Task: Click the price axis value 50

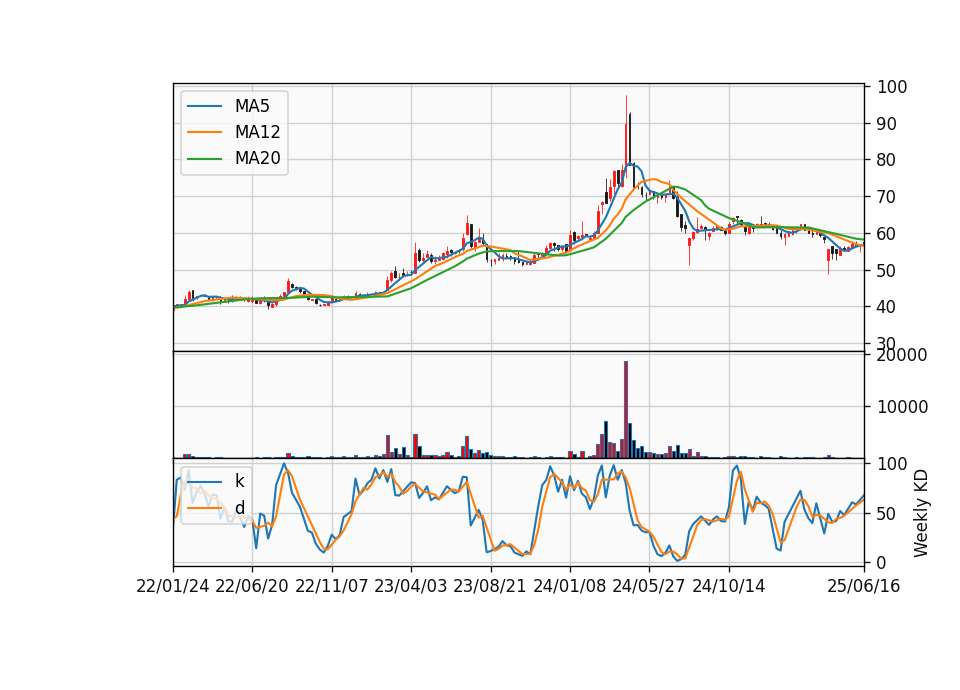Action: 887,270
